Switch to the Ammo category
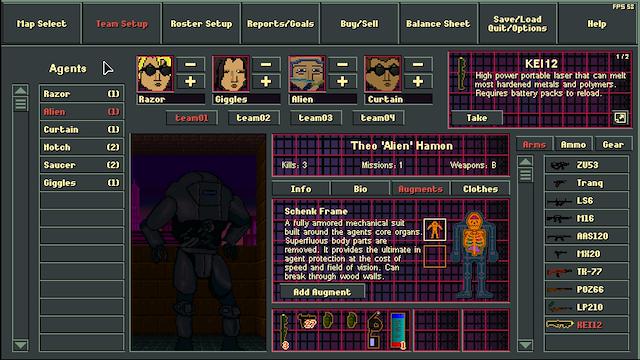640x360 pixels. click(x=573, y=144)
